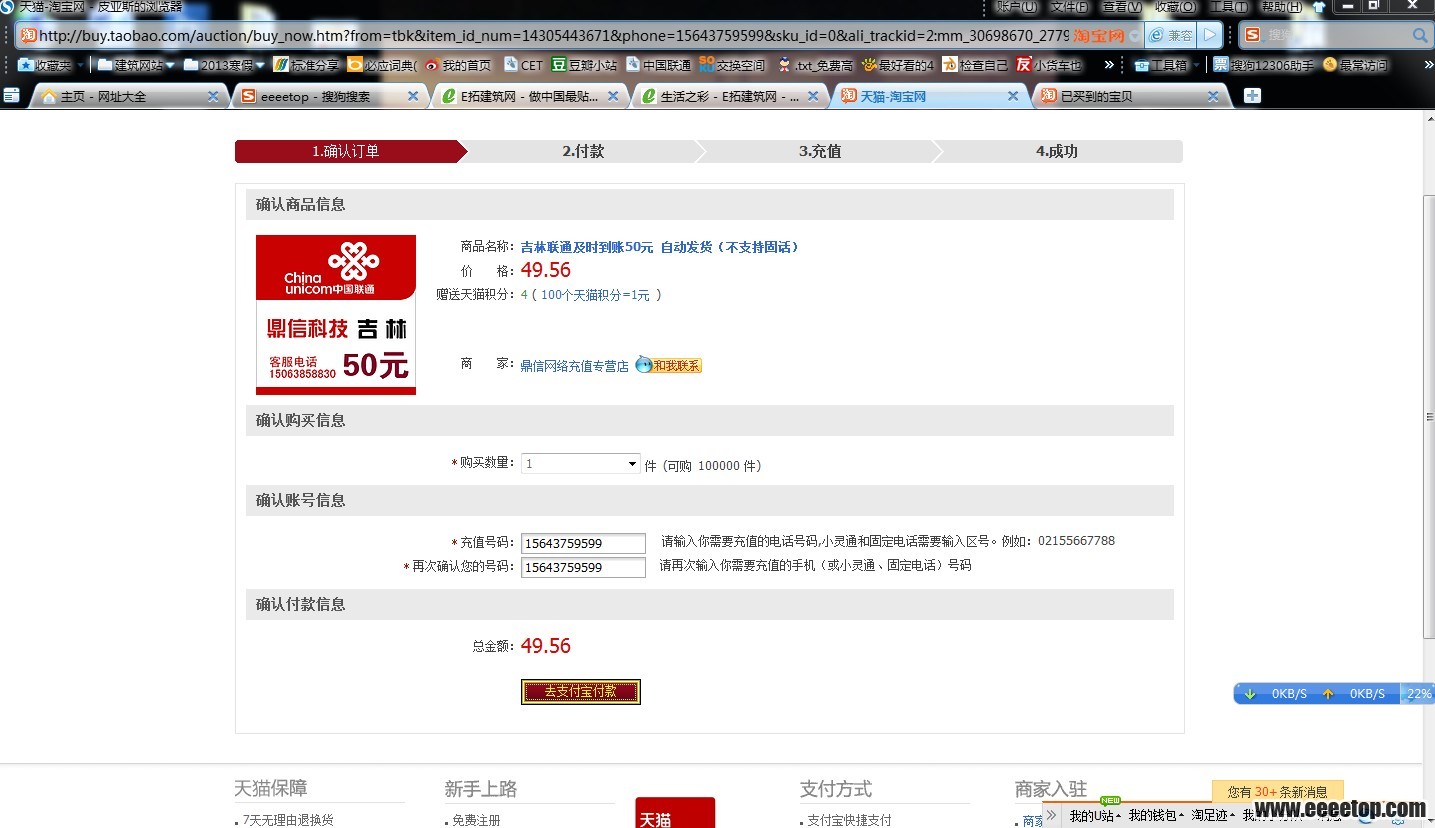Image resolution: width=1435 pixels, height=828 pixels.
Task: Open the 淘宝网 address bar dropdown arrow
Action: [1134, 36]
